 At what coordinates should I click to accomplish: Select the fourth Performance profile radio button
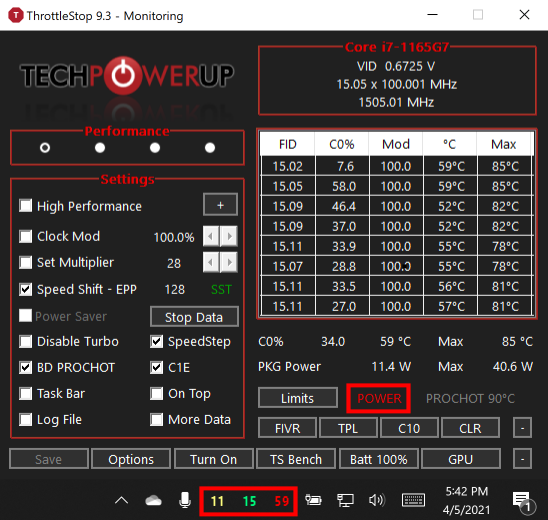[x=210, y=148]
